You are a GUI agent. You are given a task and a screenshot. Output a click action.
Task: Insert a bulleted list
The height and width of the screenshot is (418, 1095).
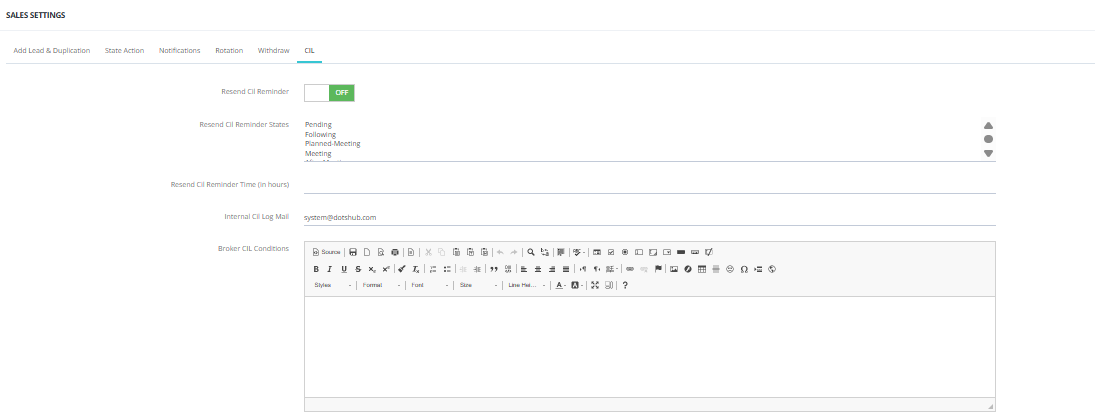click(x=447, y=269)
